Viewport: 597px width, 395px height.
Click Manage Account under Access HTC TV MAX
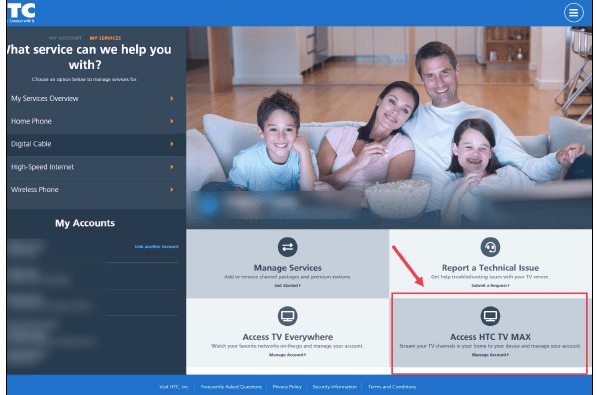(490, 355)
